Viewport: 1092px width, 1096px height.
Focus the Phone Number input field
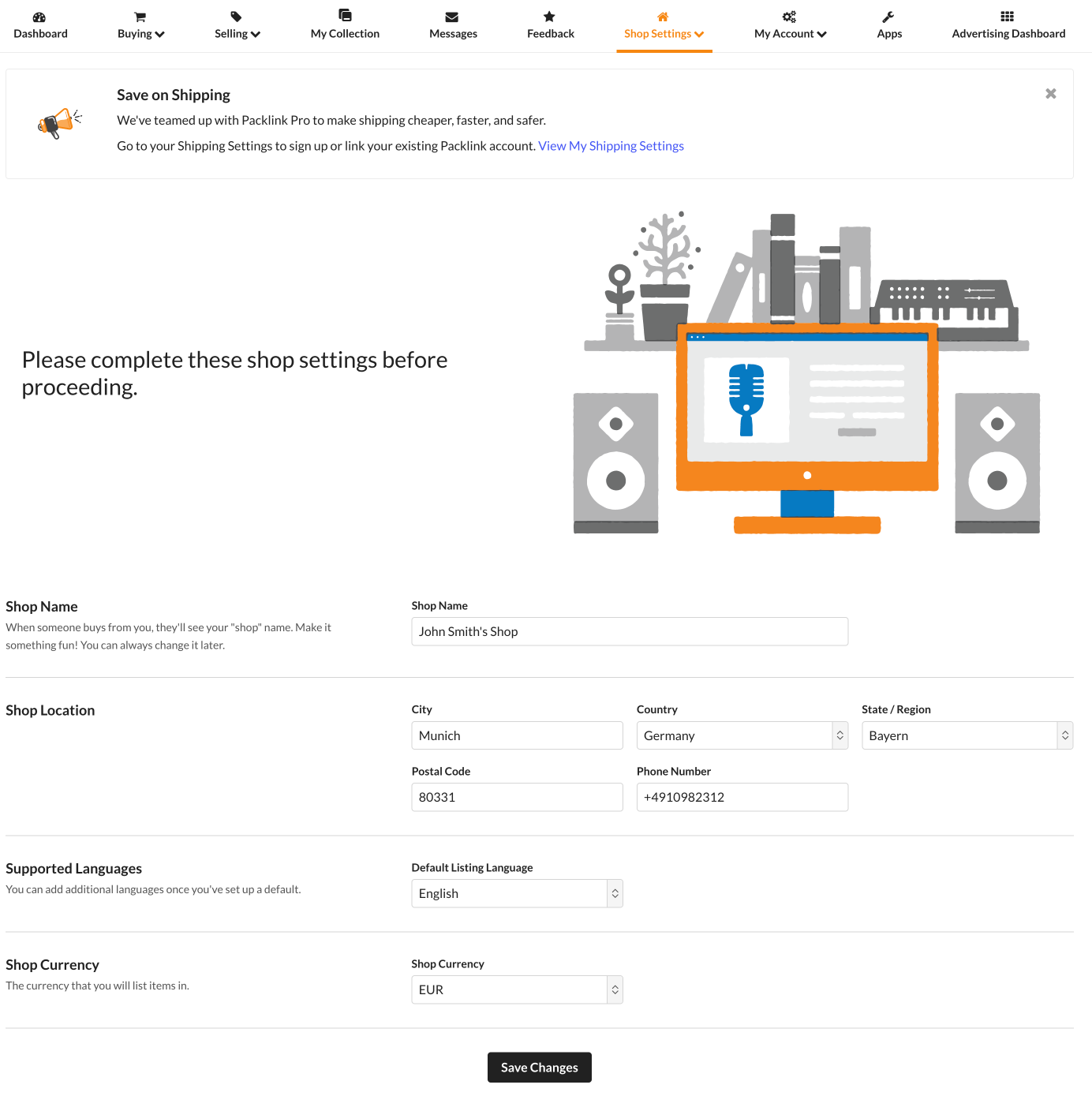[x=742, y=797]
